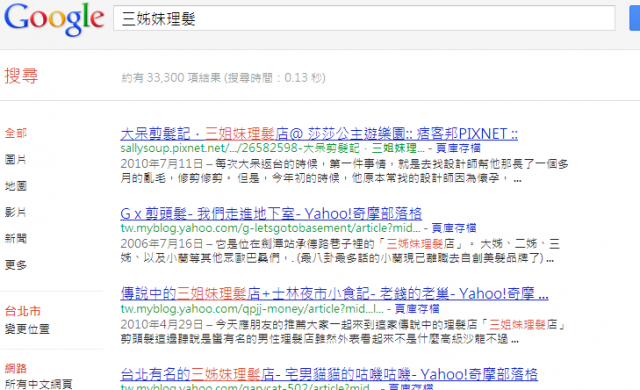The image size is (640, 390).
Task: Open cached page for qpjj-money result
Action: [x=417, y=309]
